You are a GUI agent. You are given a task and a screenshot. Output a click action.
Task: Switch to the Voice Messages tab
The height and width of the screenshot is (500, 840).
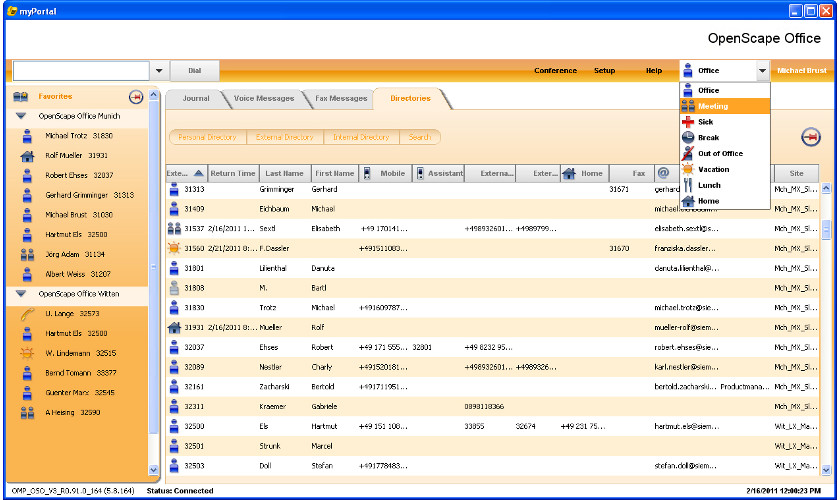tap(264, 99)
